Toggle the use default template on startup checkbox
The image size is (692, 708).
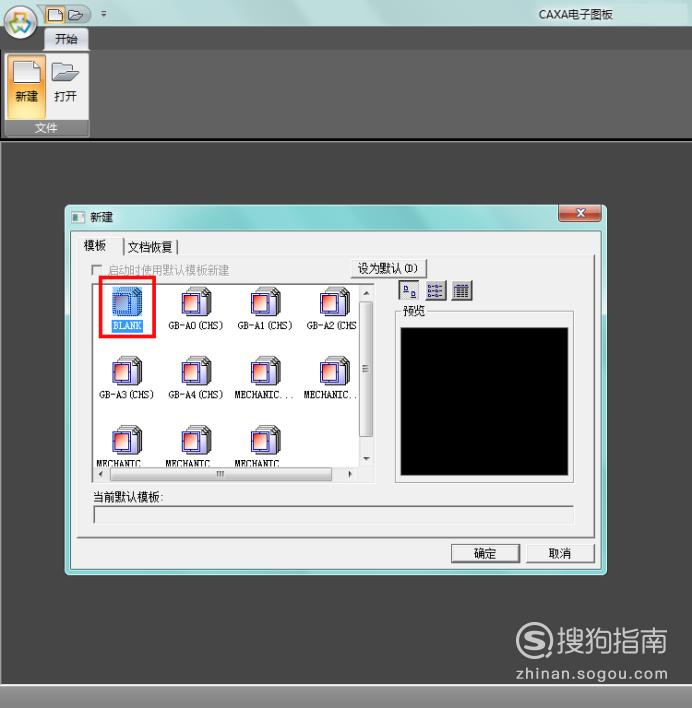tap(96, 270)
